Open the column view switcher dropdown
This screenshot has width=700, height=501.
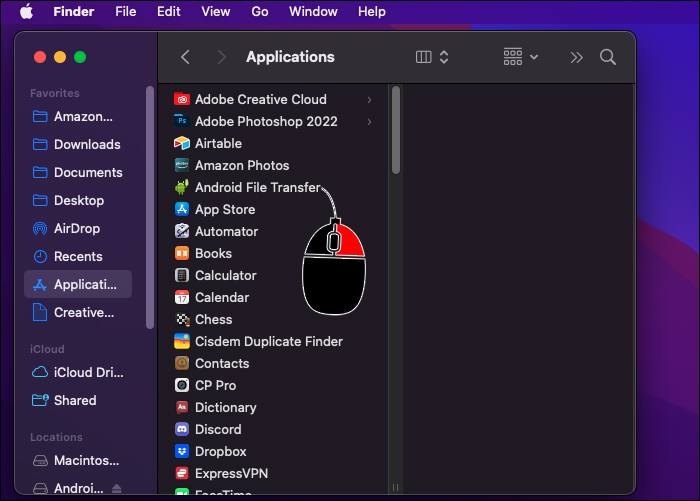[x=432, y=57]
